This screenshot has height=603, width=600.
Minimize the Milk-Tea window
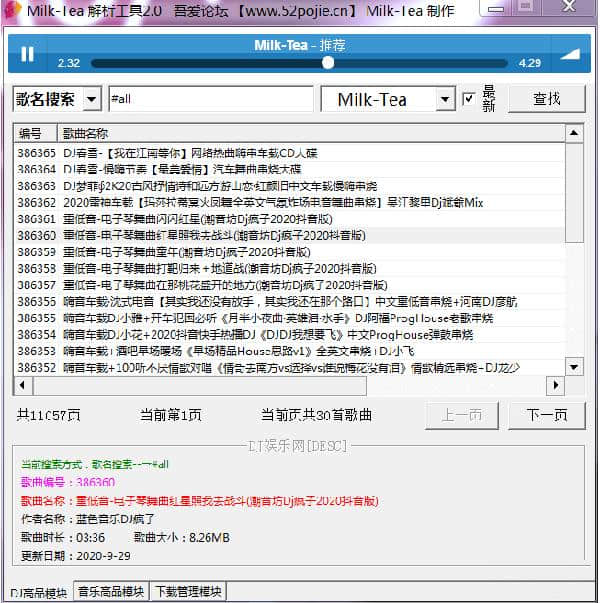pyautogui.click(x=496, y=8)
